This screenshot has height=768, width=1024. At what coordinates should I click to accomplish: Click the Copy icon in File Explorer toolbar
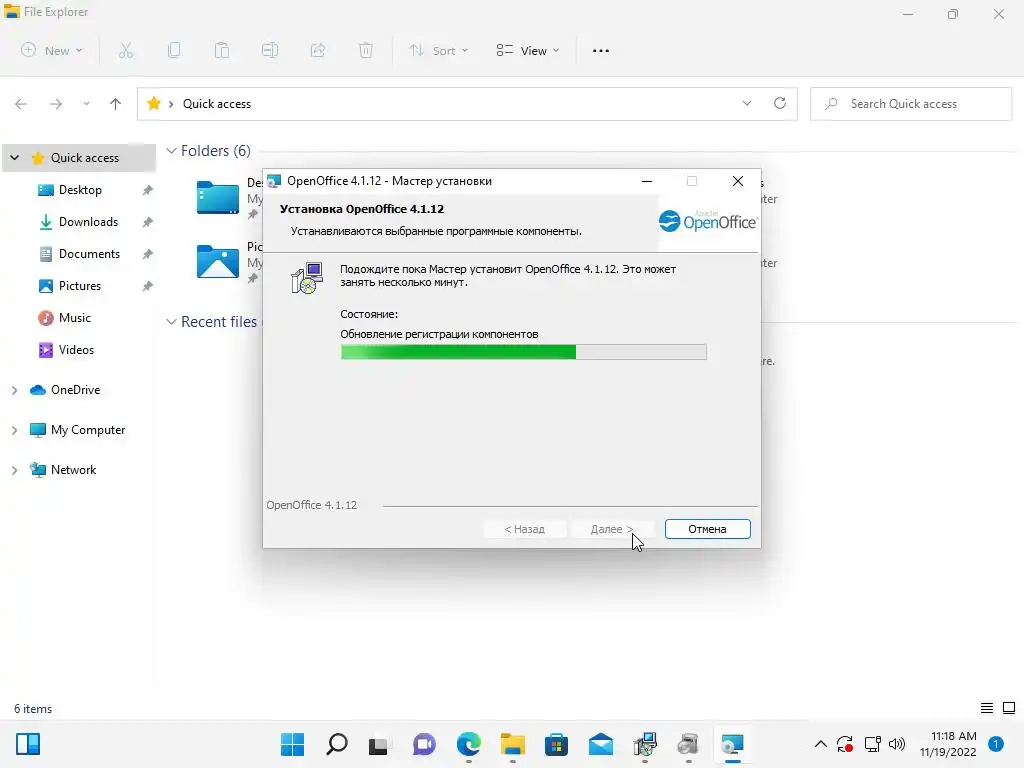(174, 50)
